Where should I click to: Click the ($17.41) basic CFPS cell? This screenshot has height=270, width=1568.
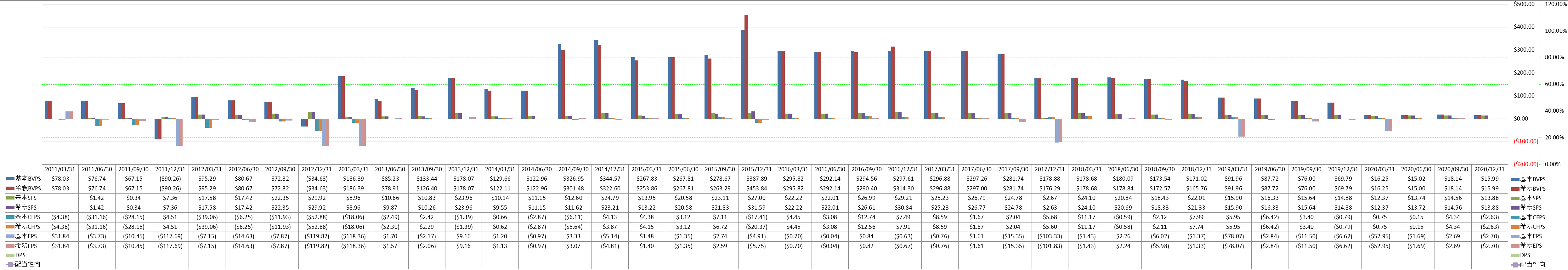[x=756, y=217]
